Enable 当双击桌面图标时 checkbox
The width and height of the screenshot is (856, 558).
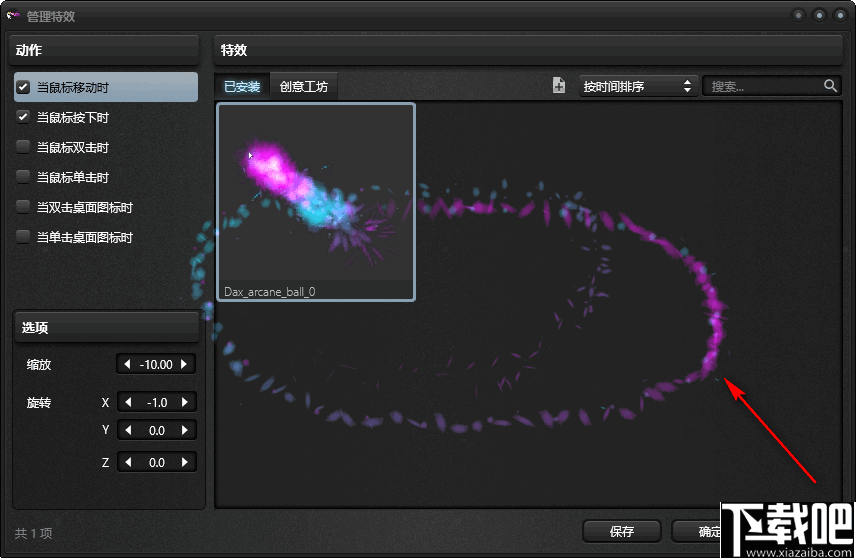(23, 207)
